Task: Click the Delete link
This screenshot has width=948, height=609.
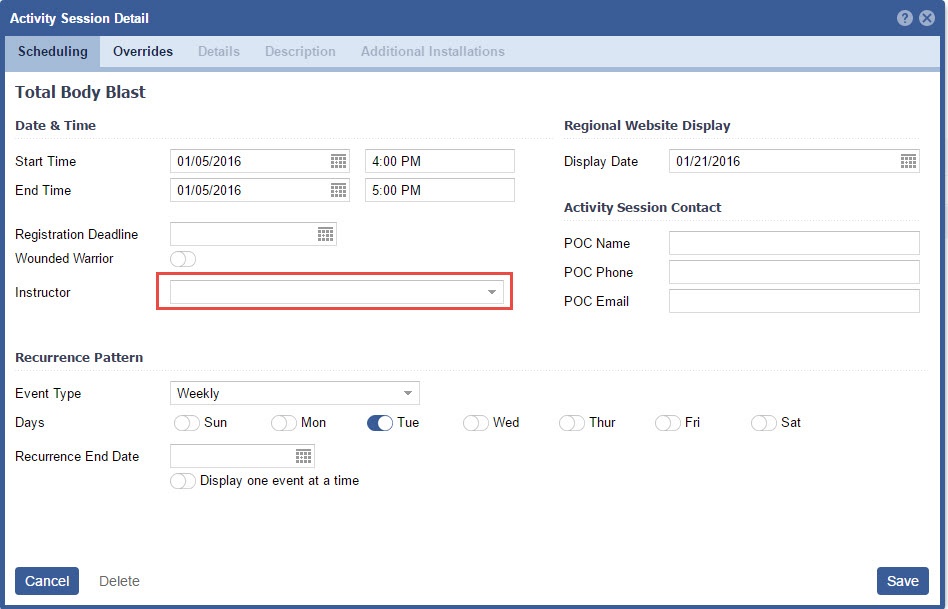Action: click(119, 581)
